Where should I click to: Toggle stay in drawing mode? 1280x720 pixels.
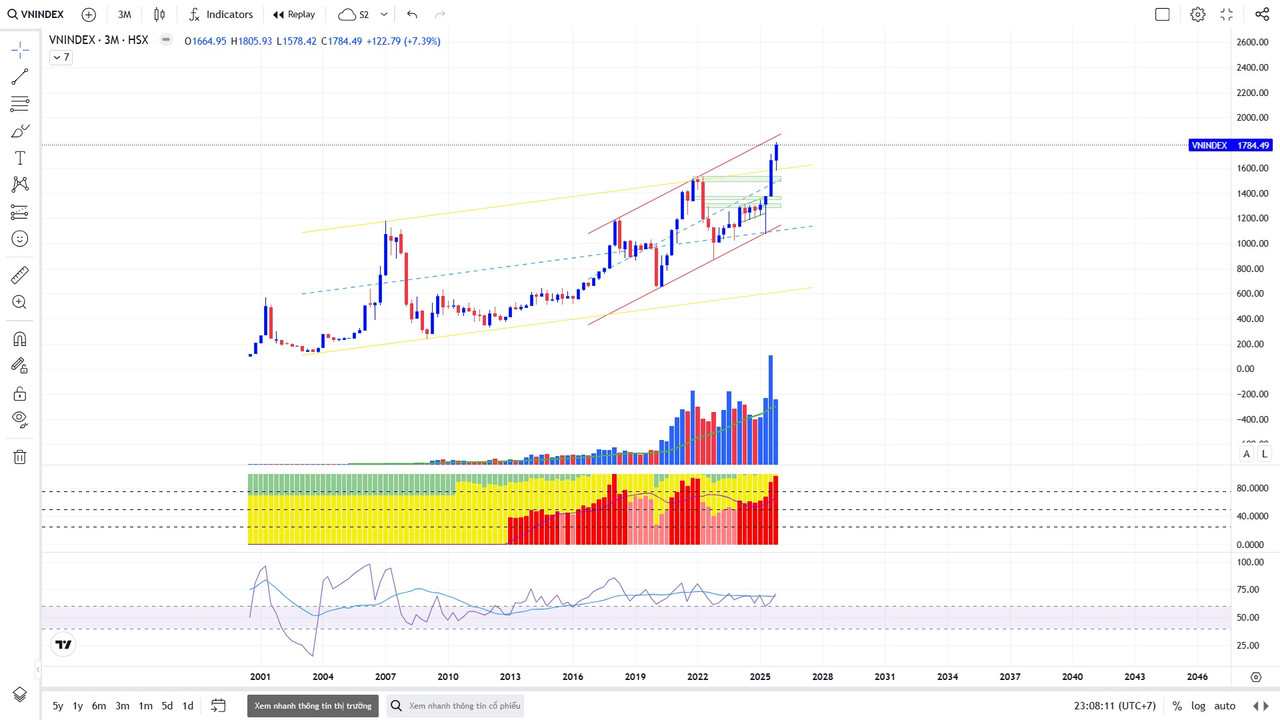click(20, 366)
